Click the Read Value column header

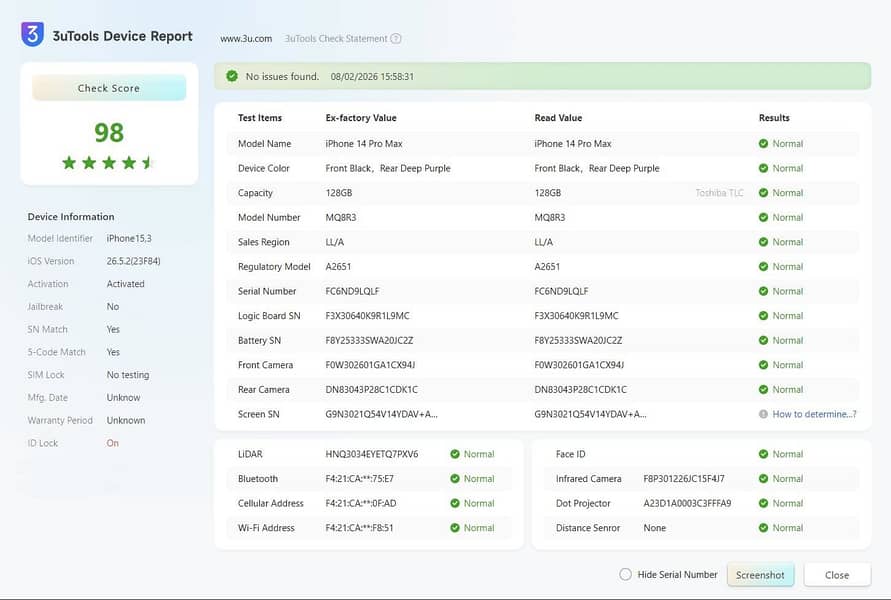558,118
